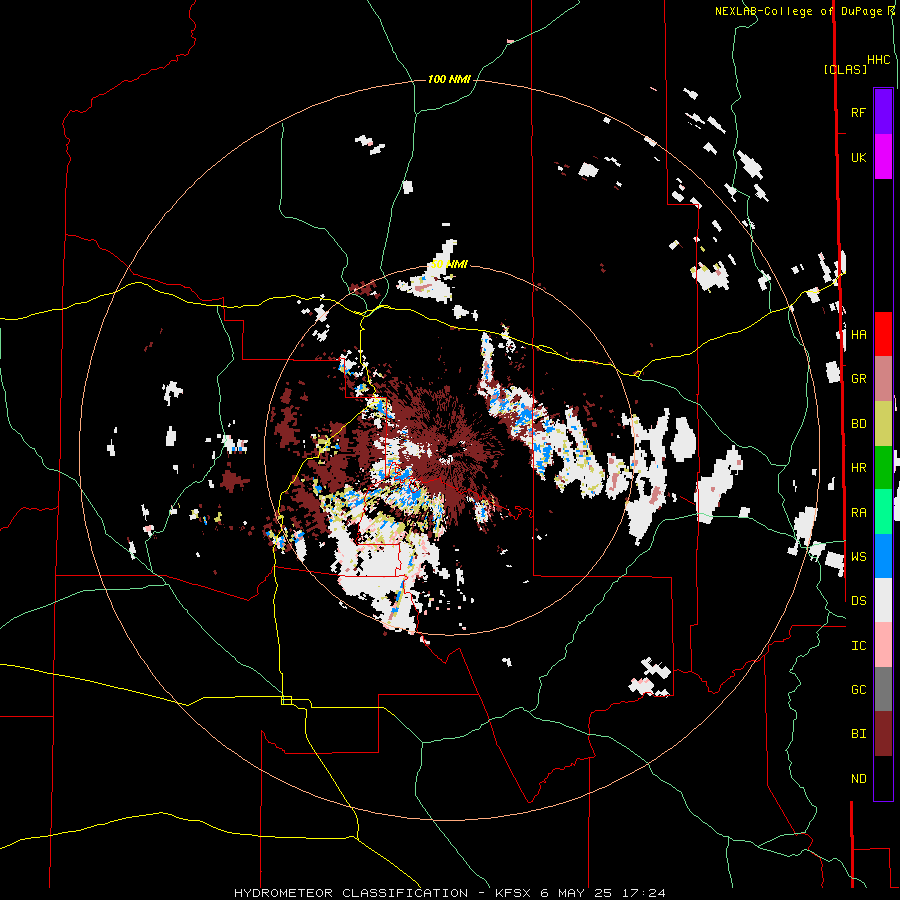Viewport: 900px width, 900px height.
Task: Click the 50 NMI range ring label
Action: coord(449,265)
